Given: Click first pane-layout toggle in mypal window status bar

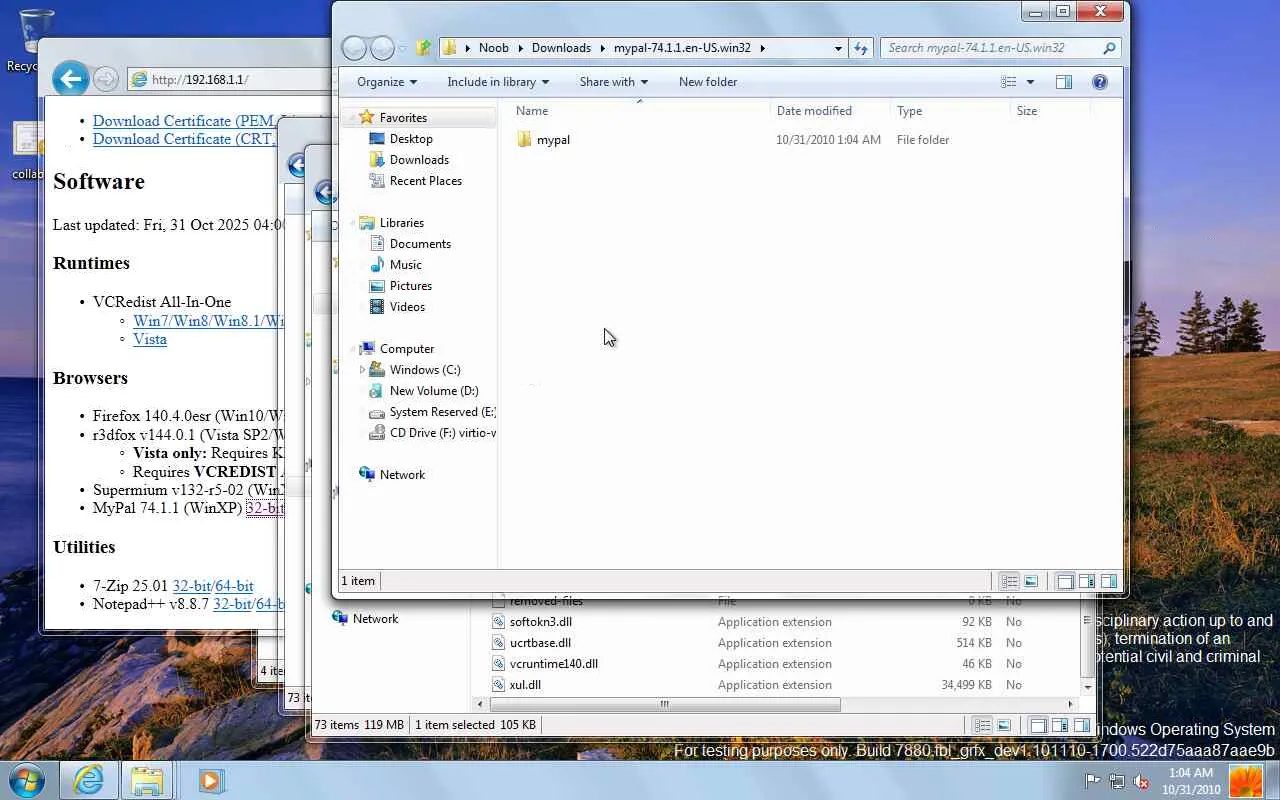Looking at the screenshot, I should pos(1065,581).
